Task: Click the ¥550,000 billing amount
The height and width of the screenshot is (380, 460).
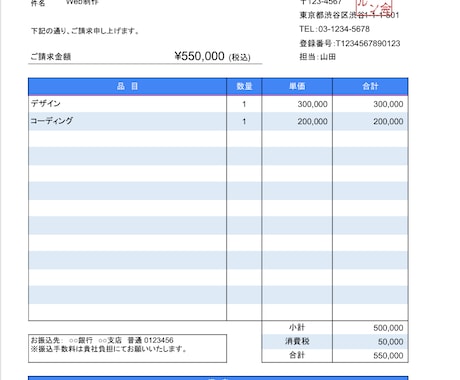Action: click(x=199, y=56)
